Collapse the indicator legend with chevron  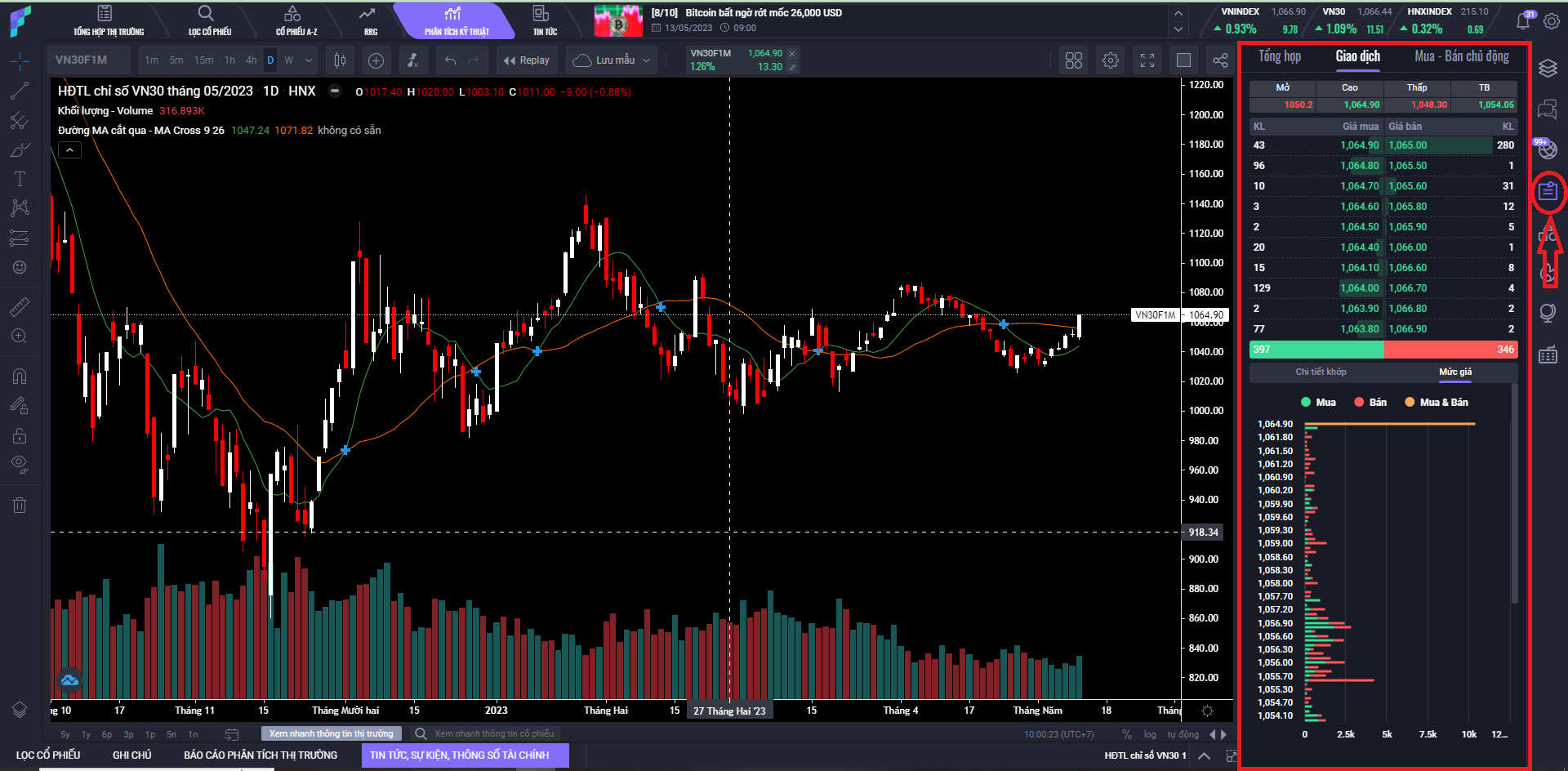[69, 150]
